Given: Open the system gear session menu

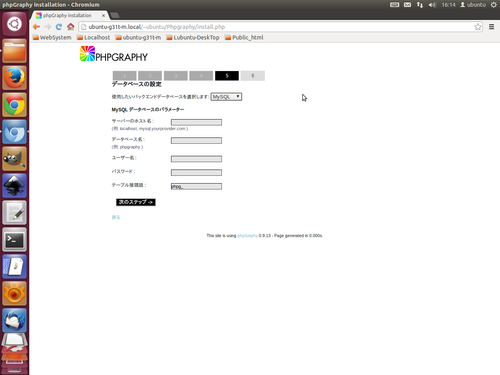Looking at the screenshot, I should [x=494, y=5].
